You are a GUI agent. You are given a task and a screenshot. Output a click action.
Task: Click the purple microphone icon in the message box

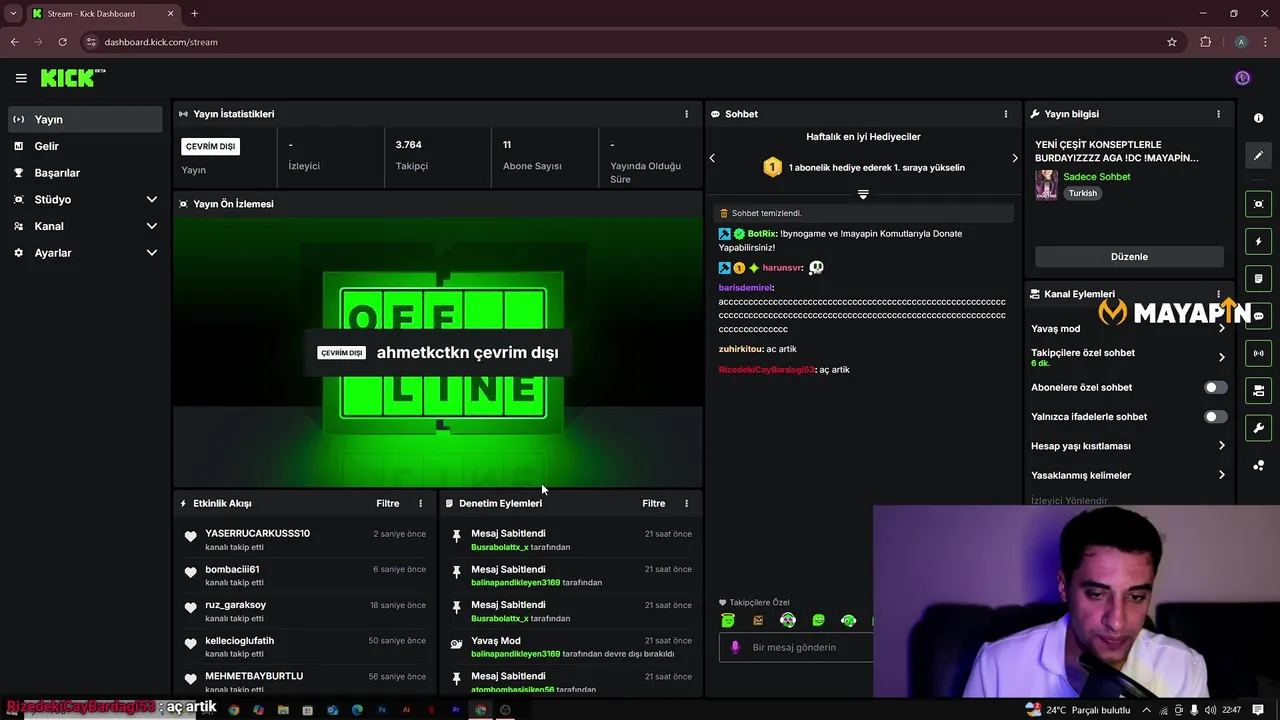(x=735, y=647)
